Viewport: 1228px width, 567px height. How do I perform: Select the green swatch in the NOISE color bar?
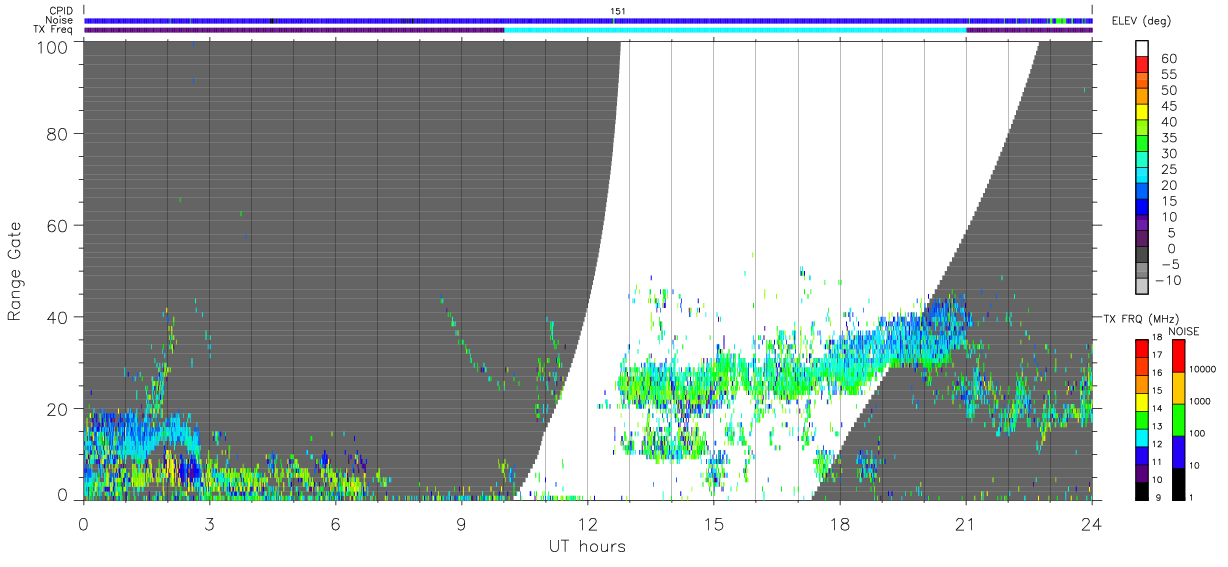click(x=1179, y=420)
